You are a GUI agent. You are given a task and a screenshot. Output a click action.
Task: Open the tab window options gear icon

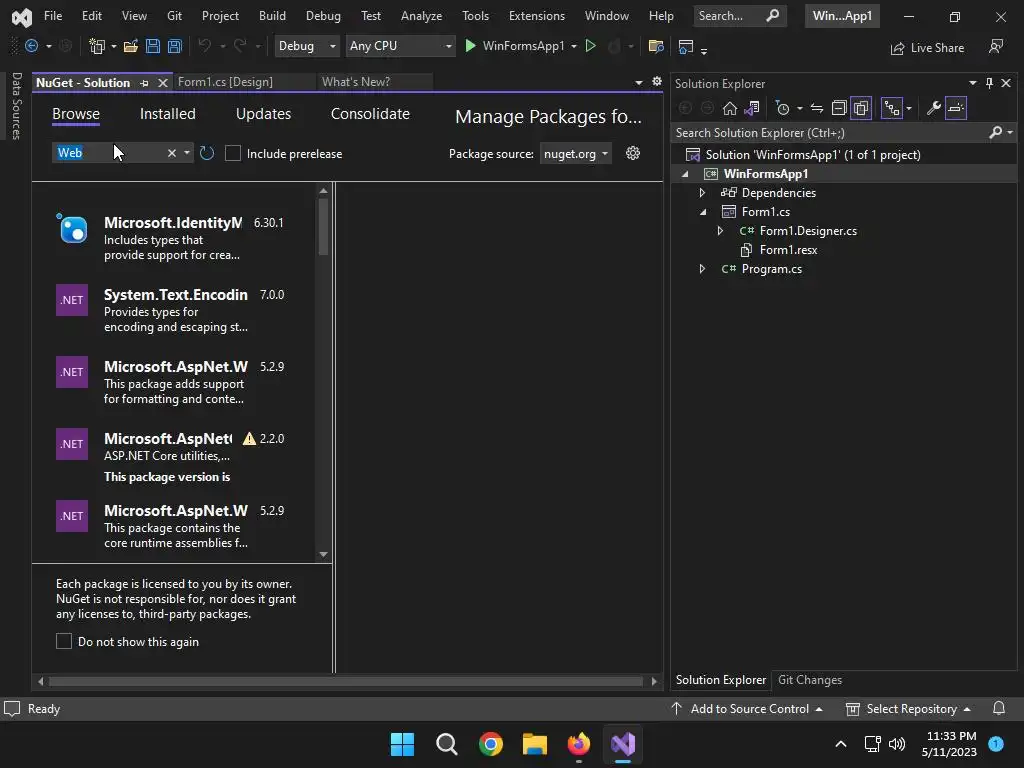[657, 82]
